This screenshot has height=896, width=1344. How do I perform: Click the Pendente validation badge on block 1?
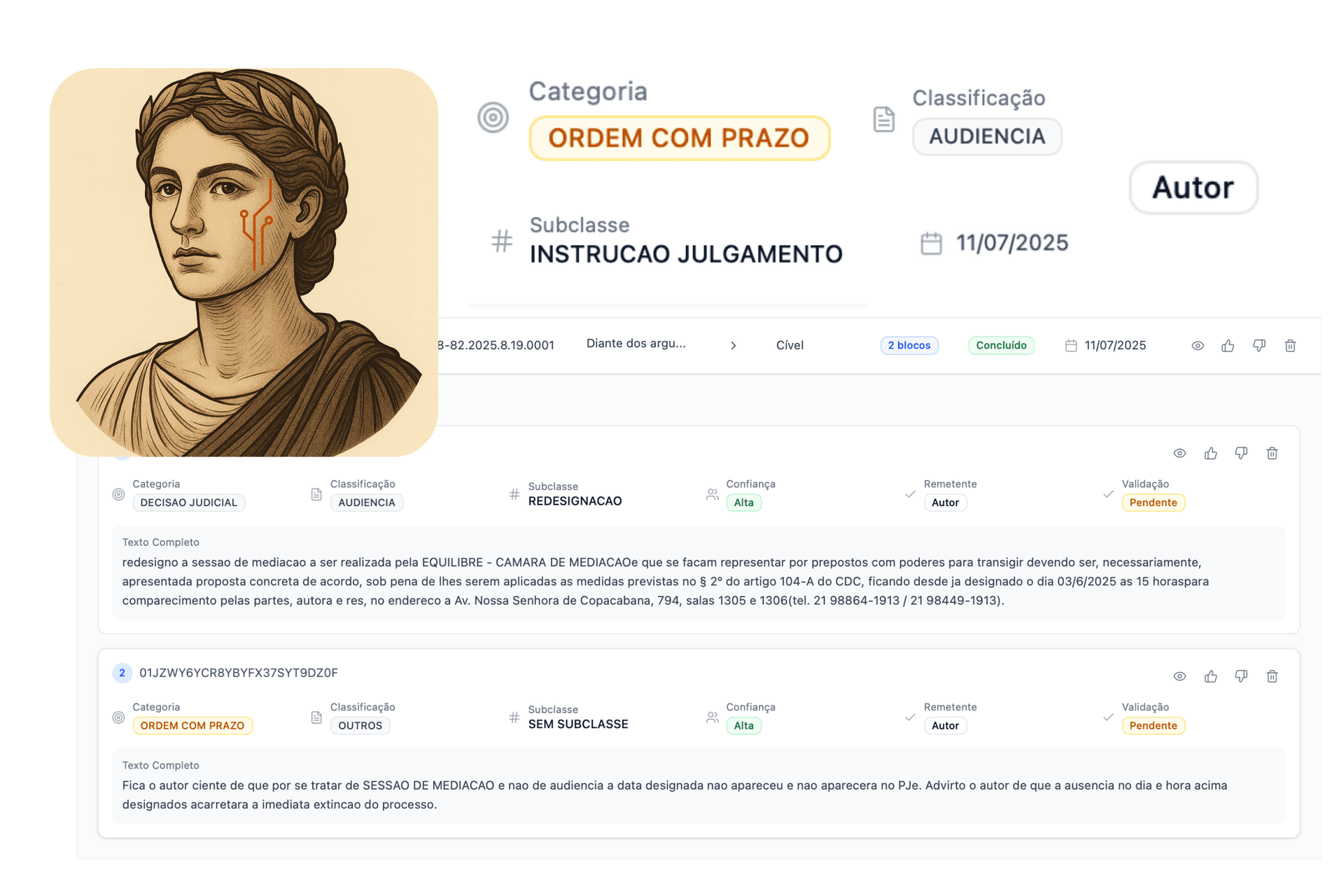click(1154, 502)
